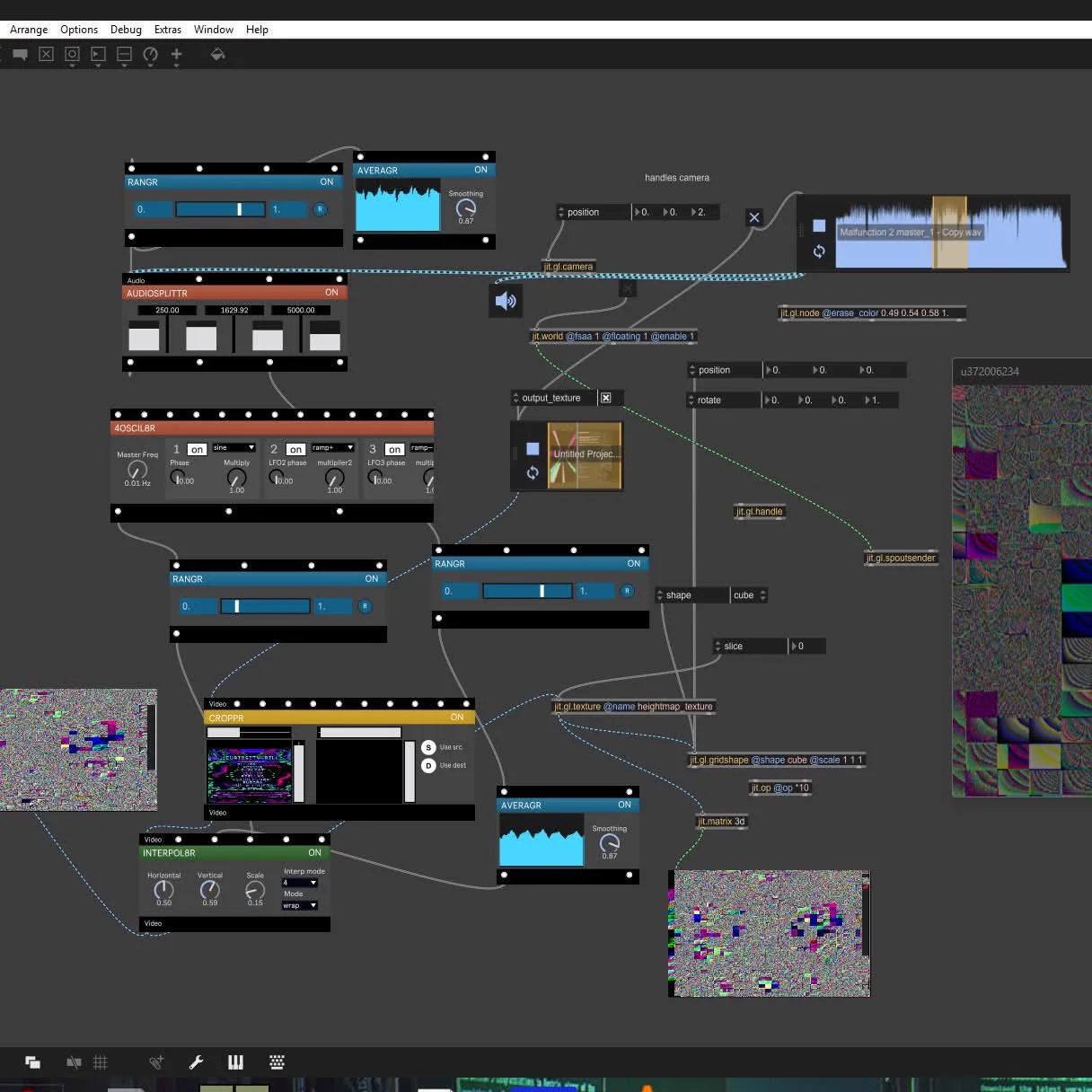Open the keyboard mappings icon
The image size is (1092, 1092).
tap(277, 1062)
